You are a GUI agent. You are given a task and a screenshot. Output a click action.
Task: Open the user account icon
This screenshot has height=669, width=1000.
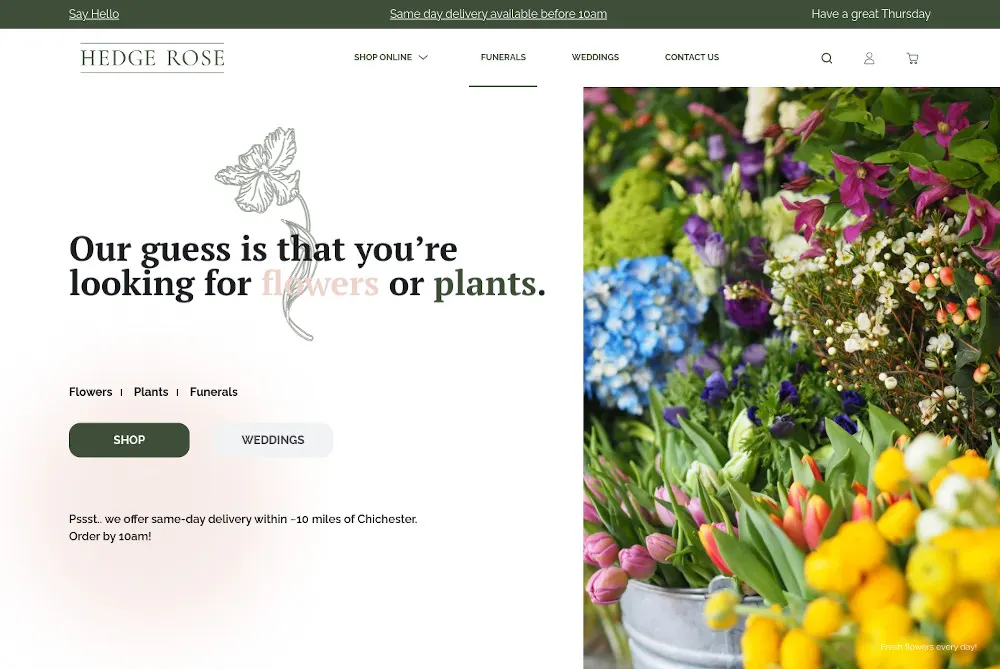click(869, 58)
